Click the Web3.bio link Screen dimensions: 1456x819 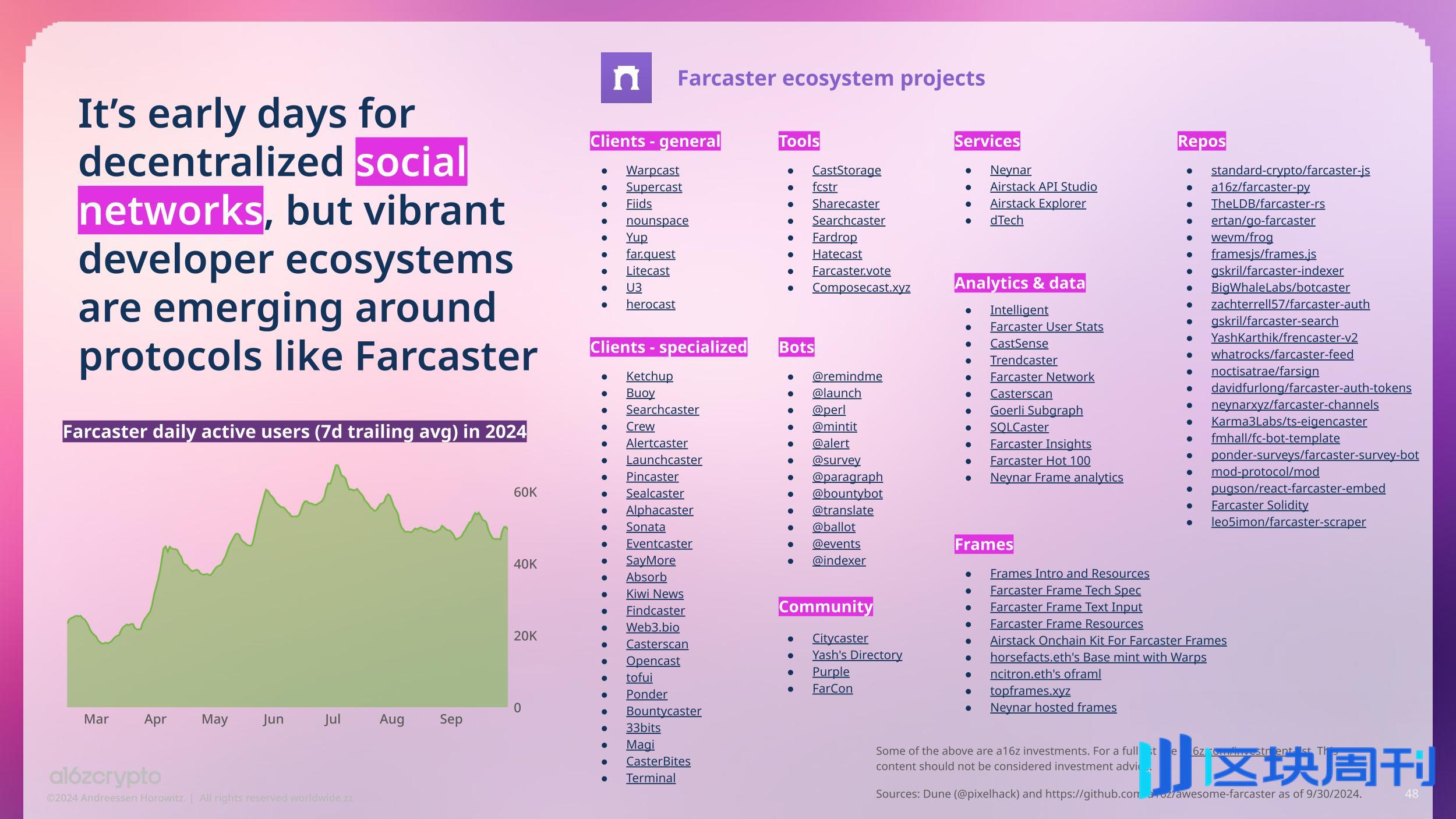pos(652,627)
